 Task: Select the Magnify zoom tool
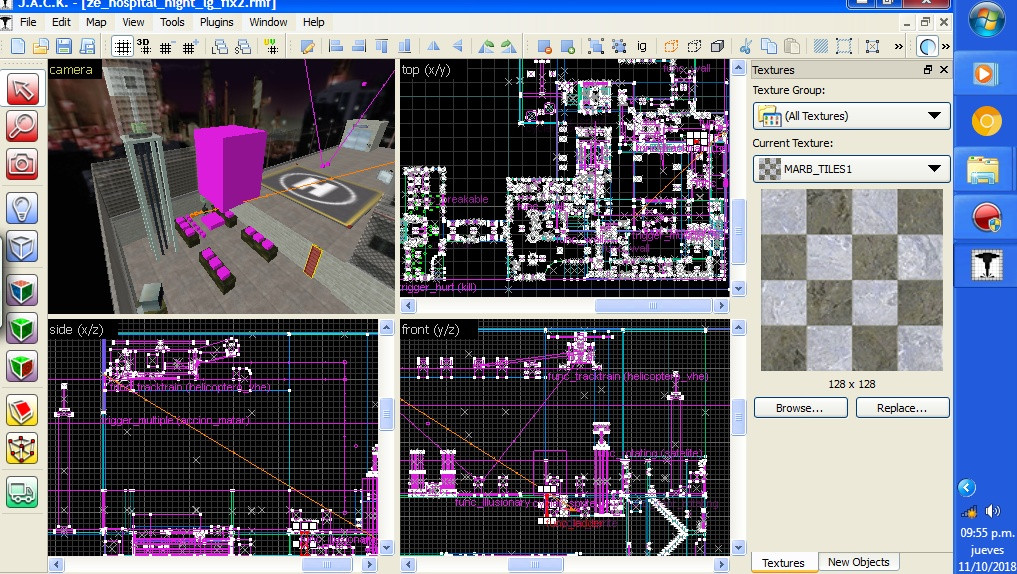23,126
